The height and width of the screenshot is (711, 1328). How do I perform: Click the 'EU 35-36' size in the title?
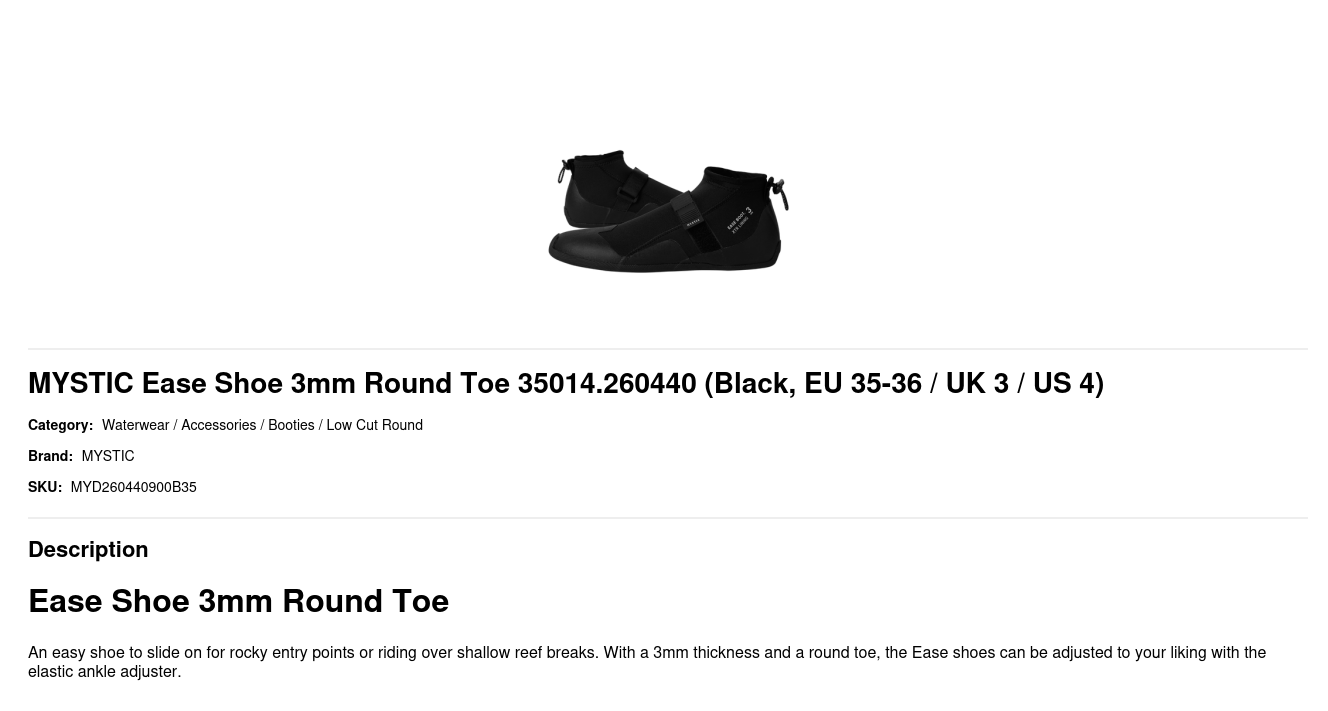pos(862,383)
